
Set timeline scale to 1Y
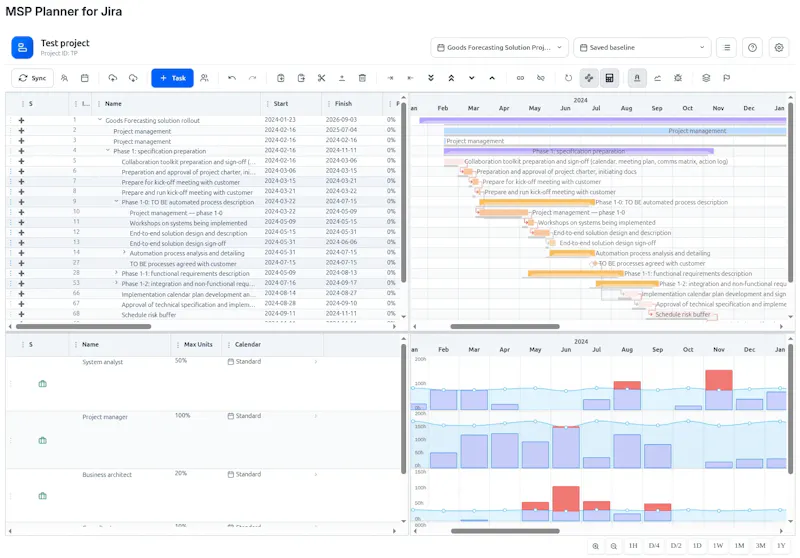781,546
